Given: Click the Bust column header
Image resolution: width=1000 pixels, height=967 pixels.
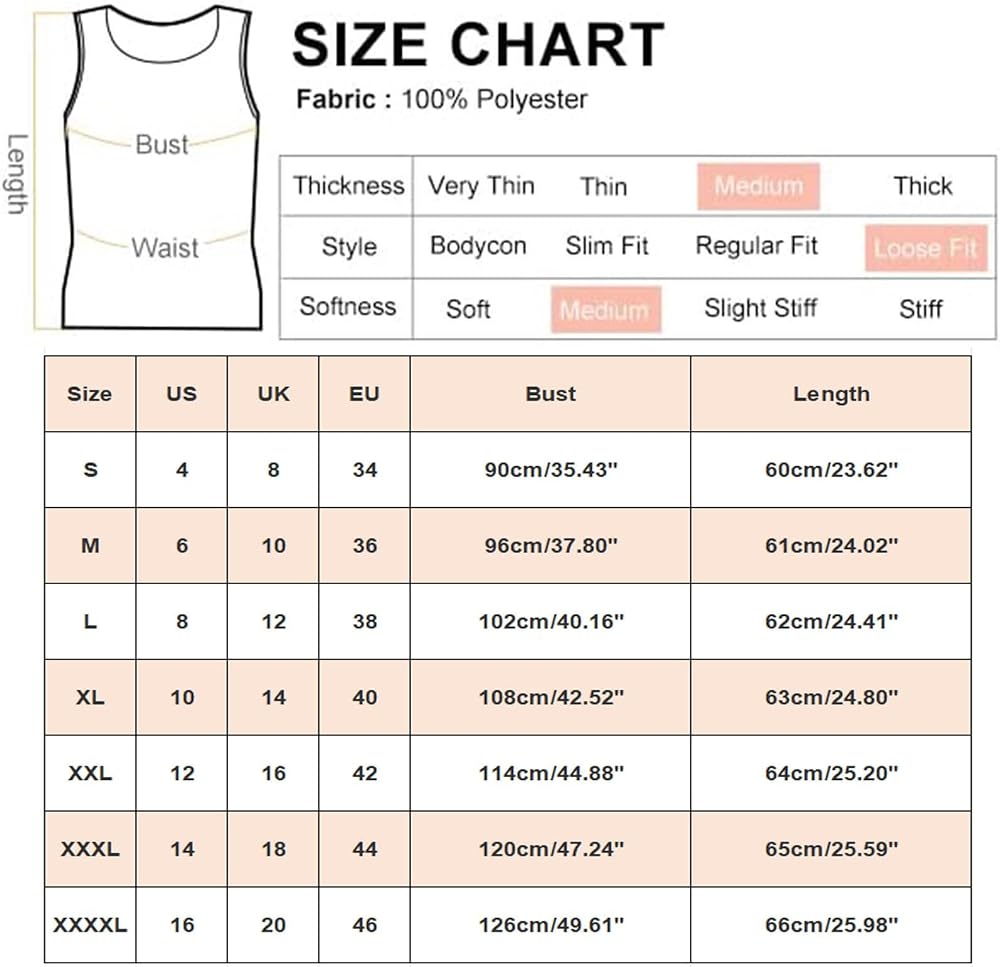Looking at the screenshot, I should 550,394.
